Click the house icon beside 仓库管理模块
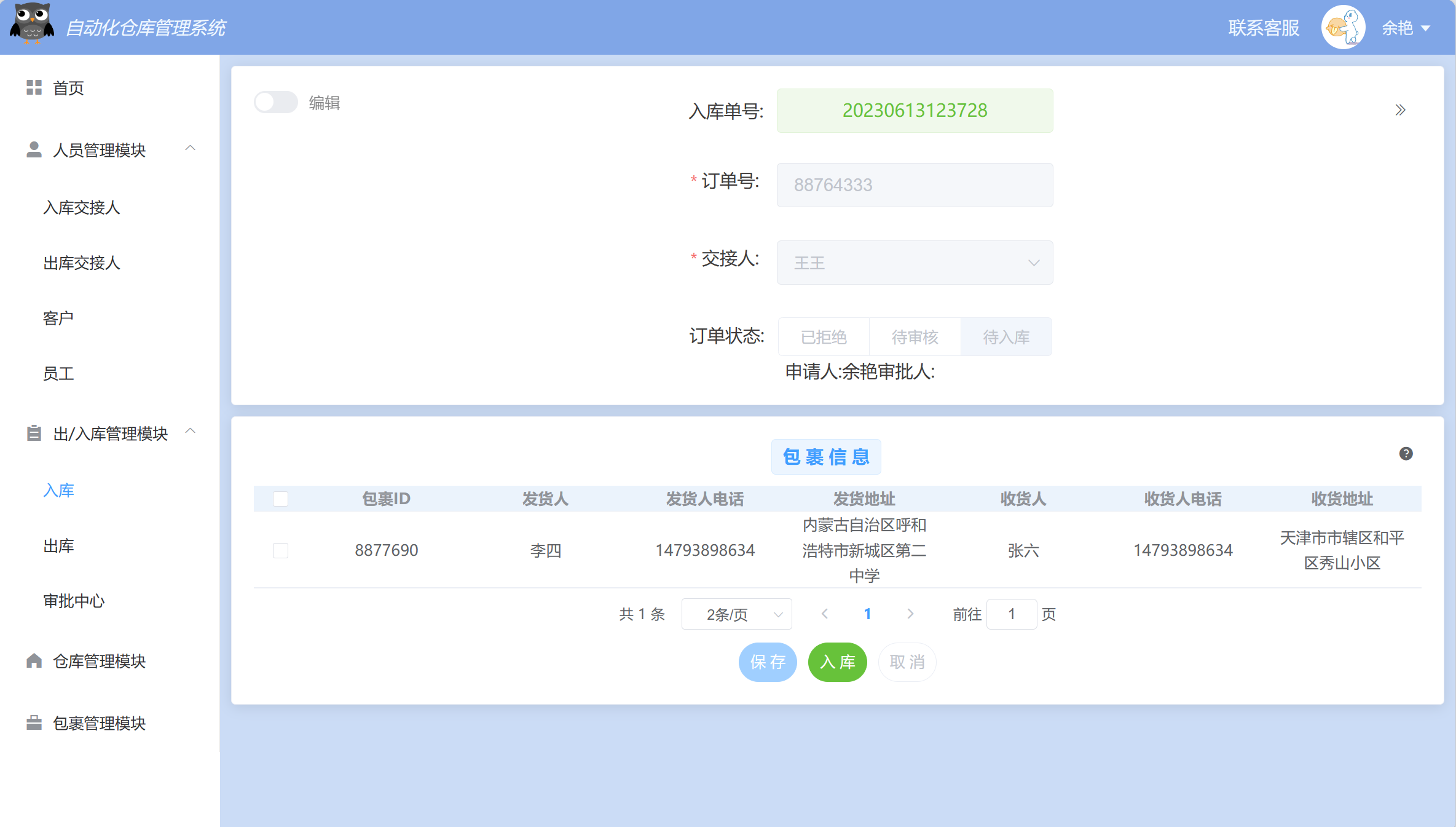 click(x=34, y=661)
